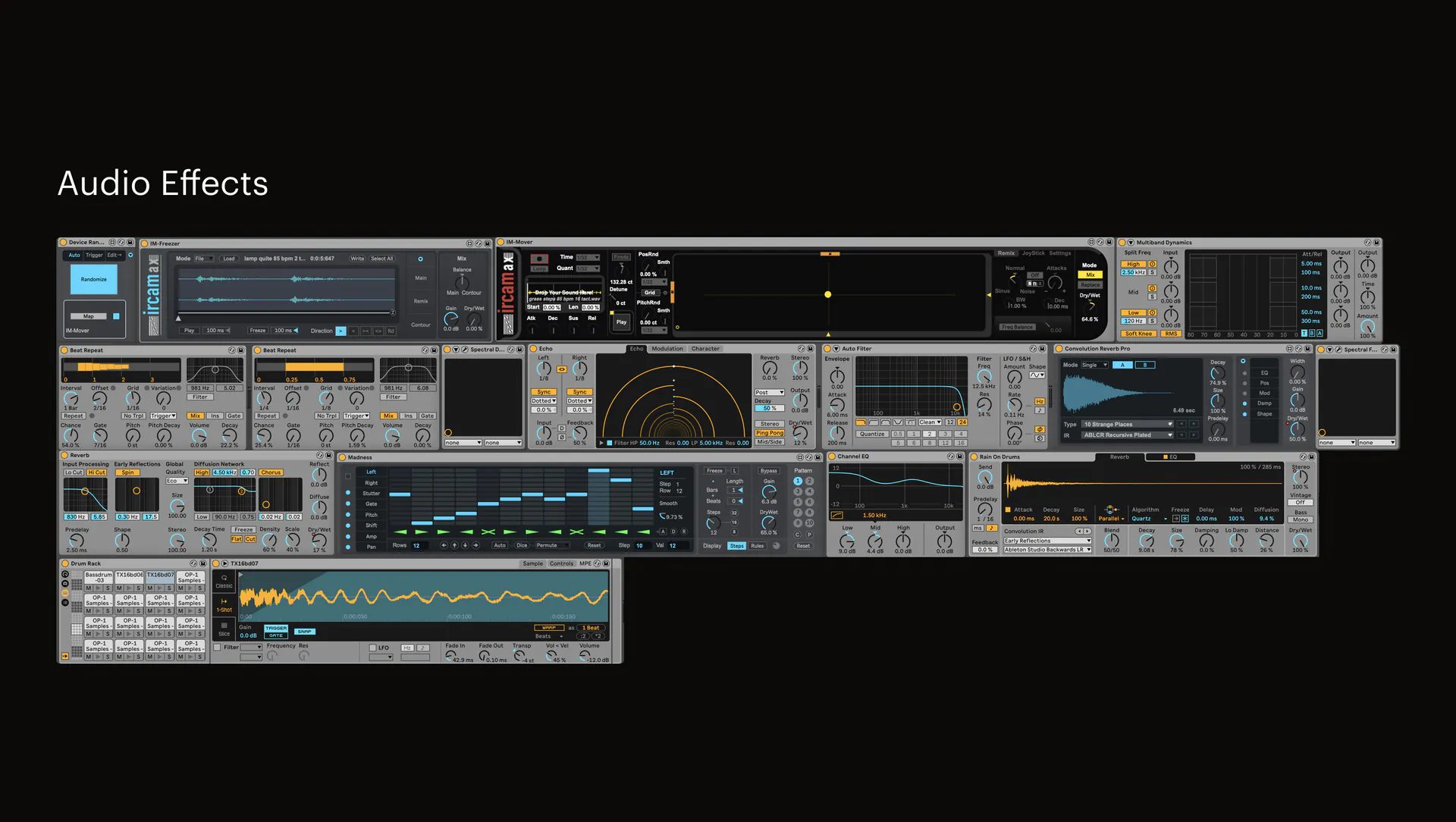Click the Auto Filter LFO note sync icon

click(x=1040, y=410)
